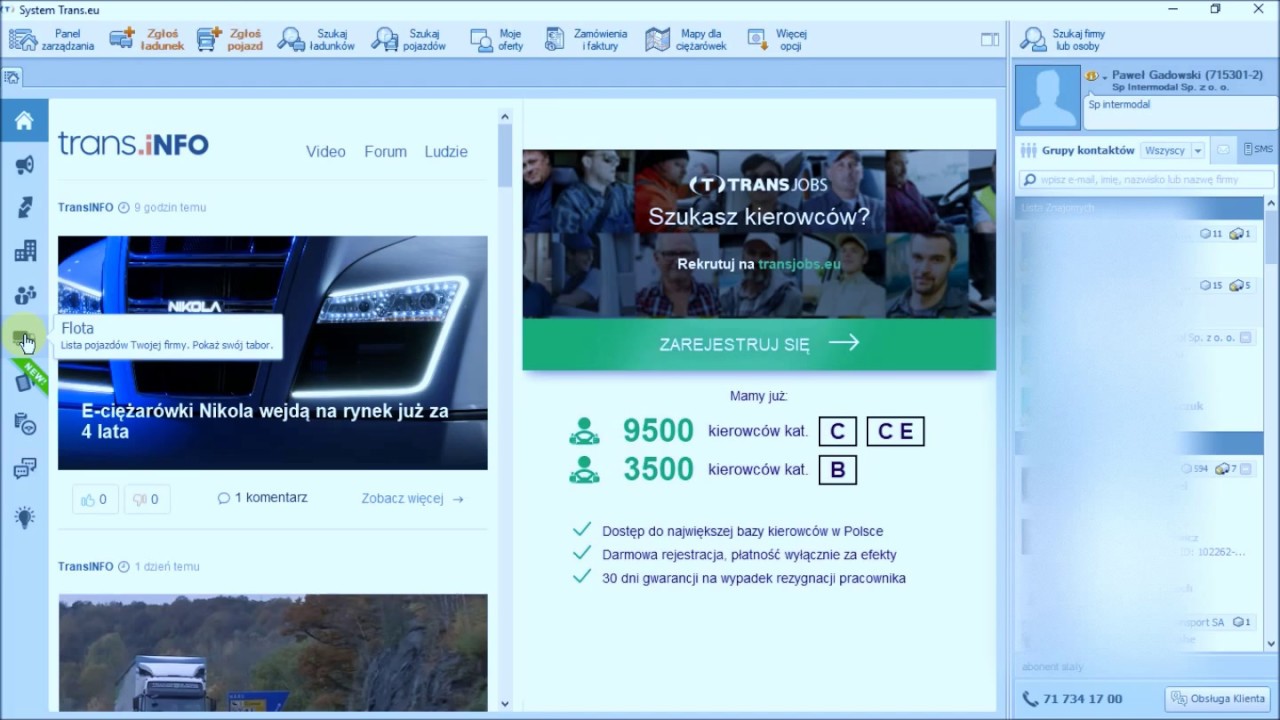Click feed scrollbar down arrow
This screenshot has height=720, width=1280.
pos(505,704)
